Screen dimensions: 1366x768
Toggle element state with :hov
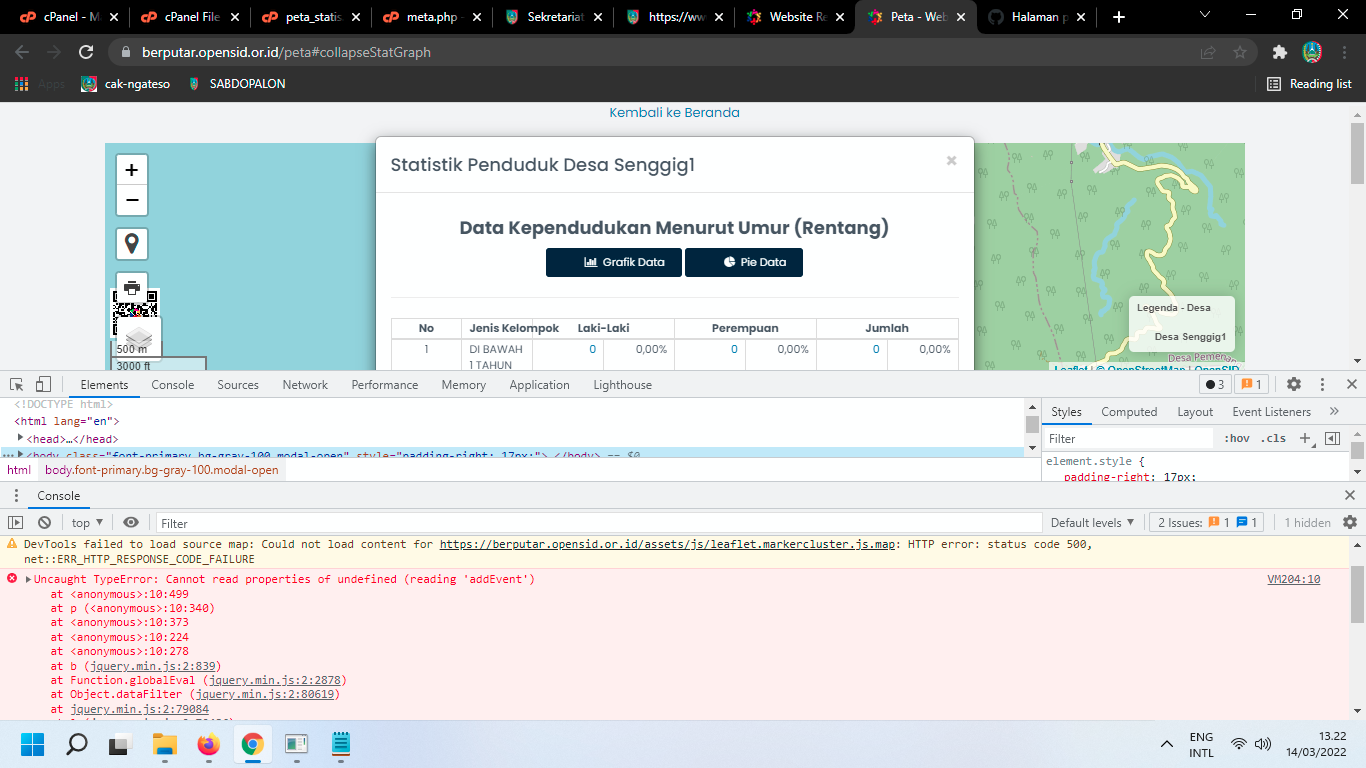1238,438
